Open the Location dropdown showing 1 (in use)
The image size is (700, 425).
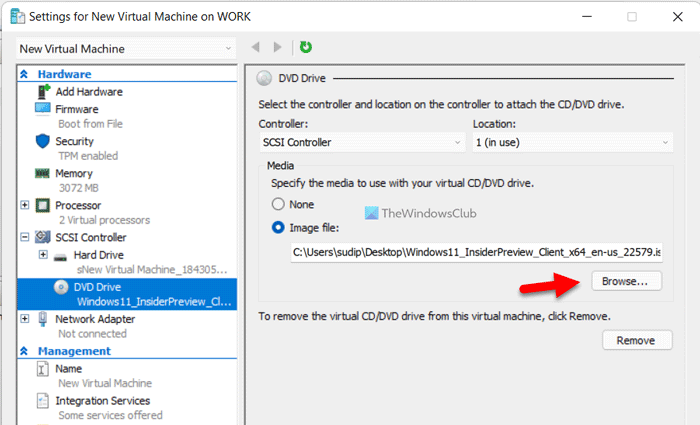click(x=573, y=142)
